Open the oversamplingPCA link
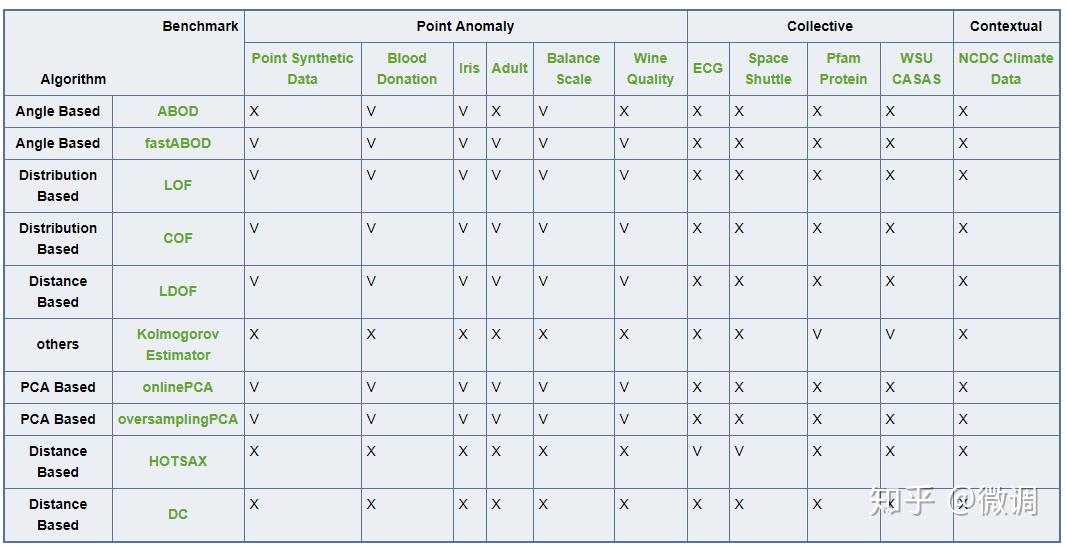Image resolution: width=1066 pixels, height=546 pixels. click(178, 419)
